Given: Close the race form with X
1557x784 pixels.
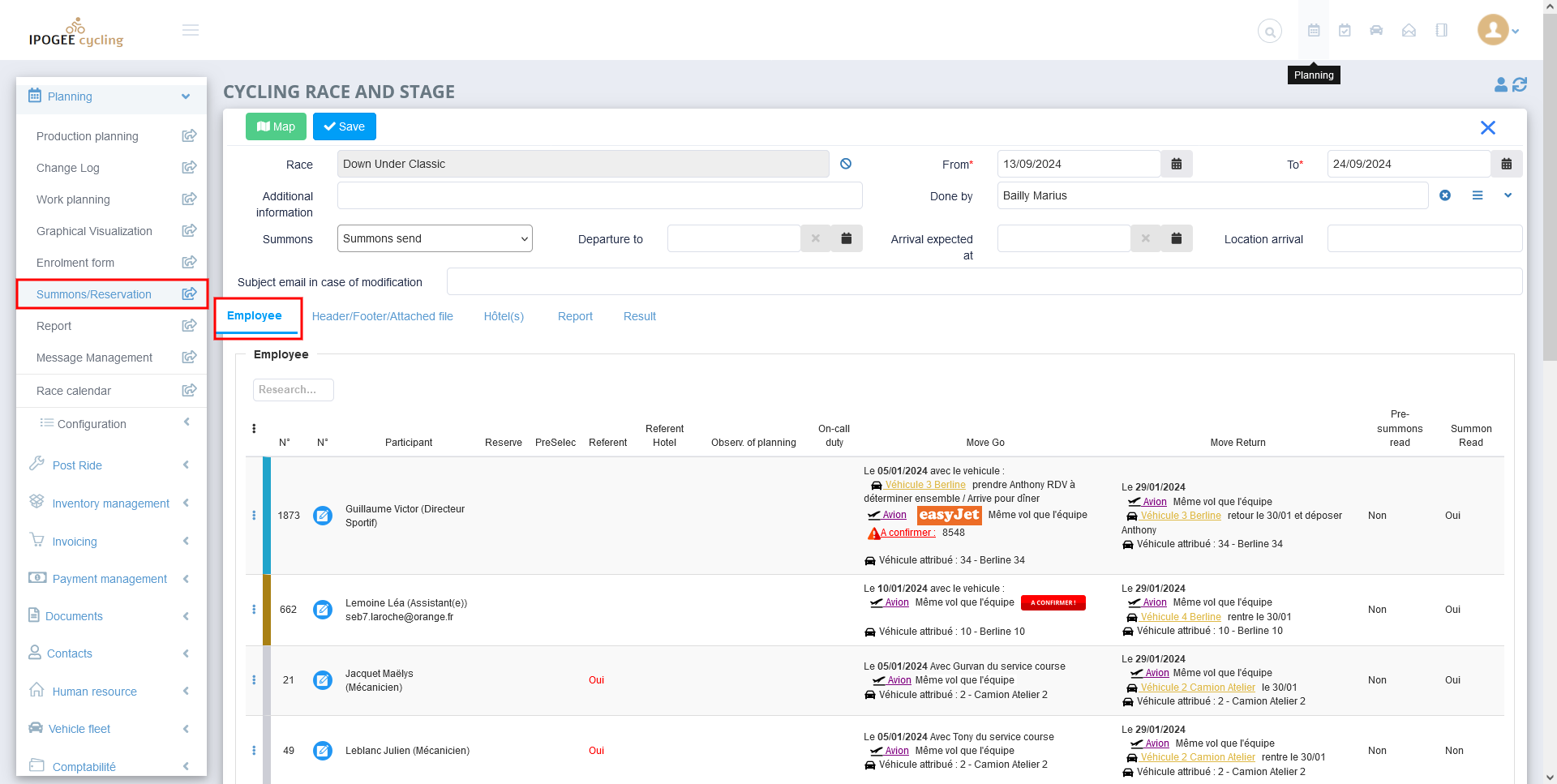Looking at the screenshot, I should tap(1488, 127).
